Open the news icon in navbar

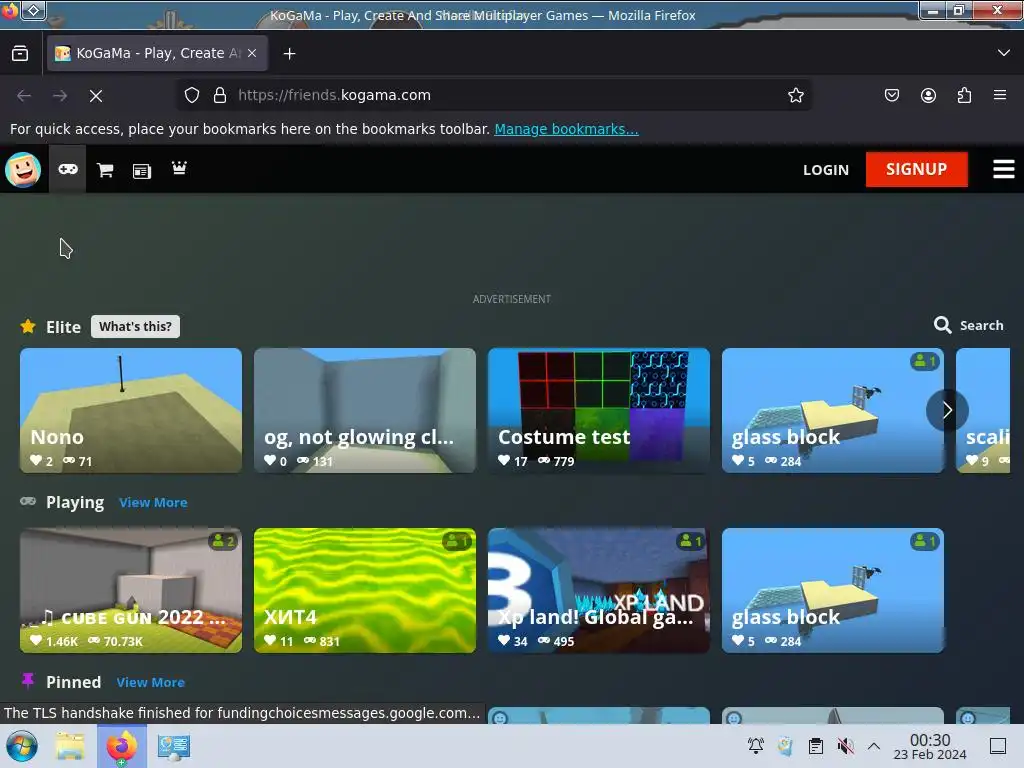142,171
